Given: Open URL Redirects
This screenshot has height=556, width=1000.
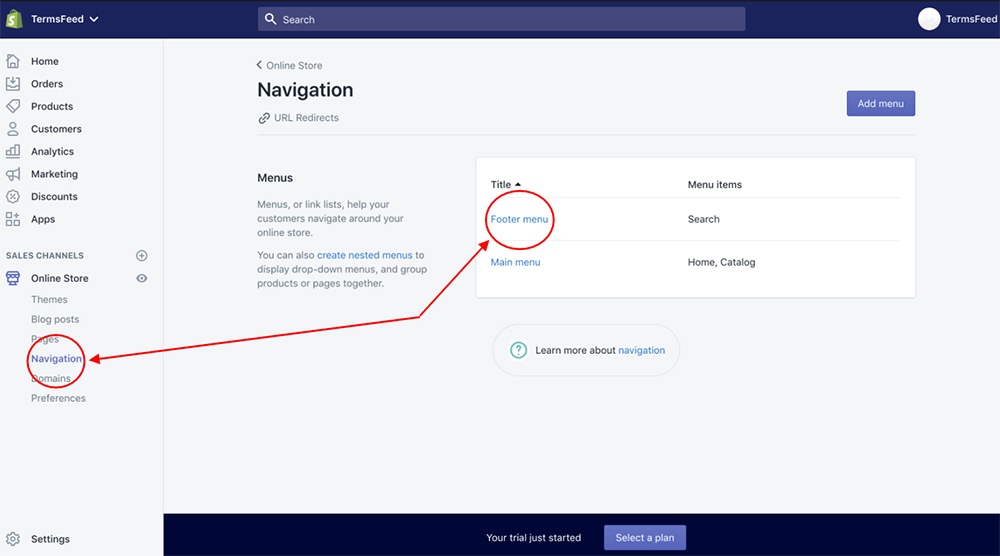Looking at the screenshot, I should pos(306,117).
